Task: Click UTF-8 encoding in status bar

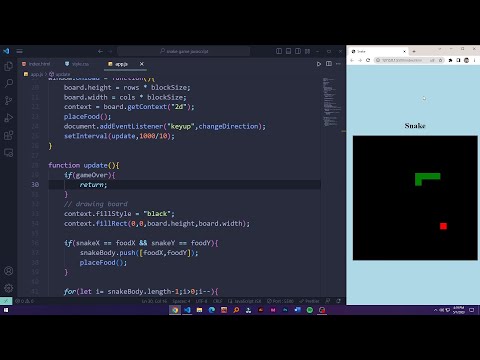Action: point(201,301)
